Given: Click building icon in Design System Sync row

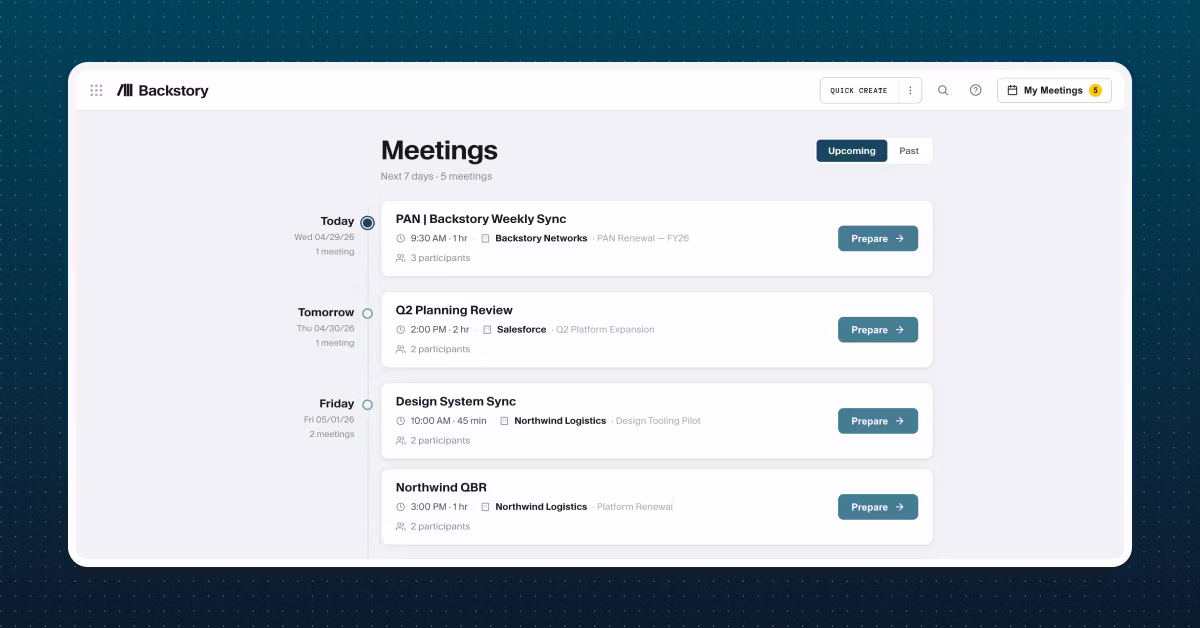Looking at the screenshot, I should 504,421.
